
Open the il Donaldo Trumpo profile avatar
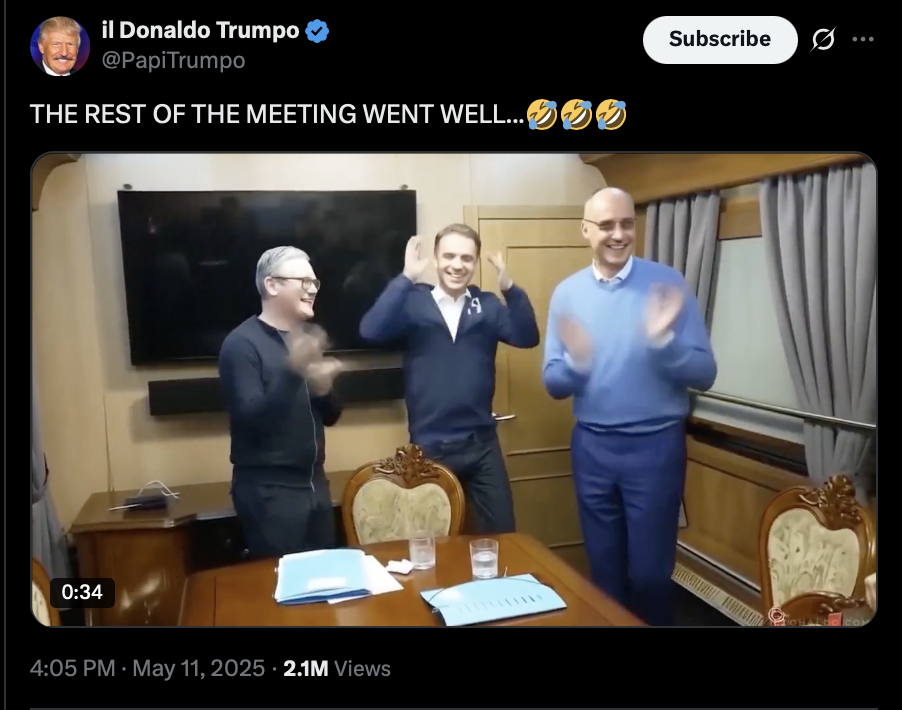pyautogui.click(x=60, y=46)
